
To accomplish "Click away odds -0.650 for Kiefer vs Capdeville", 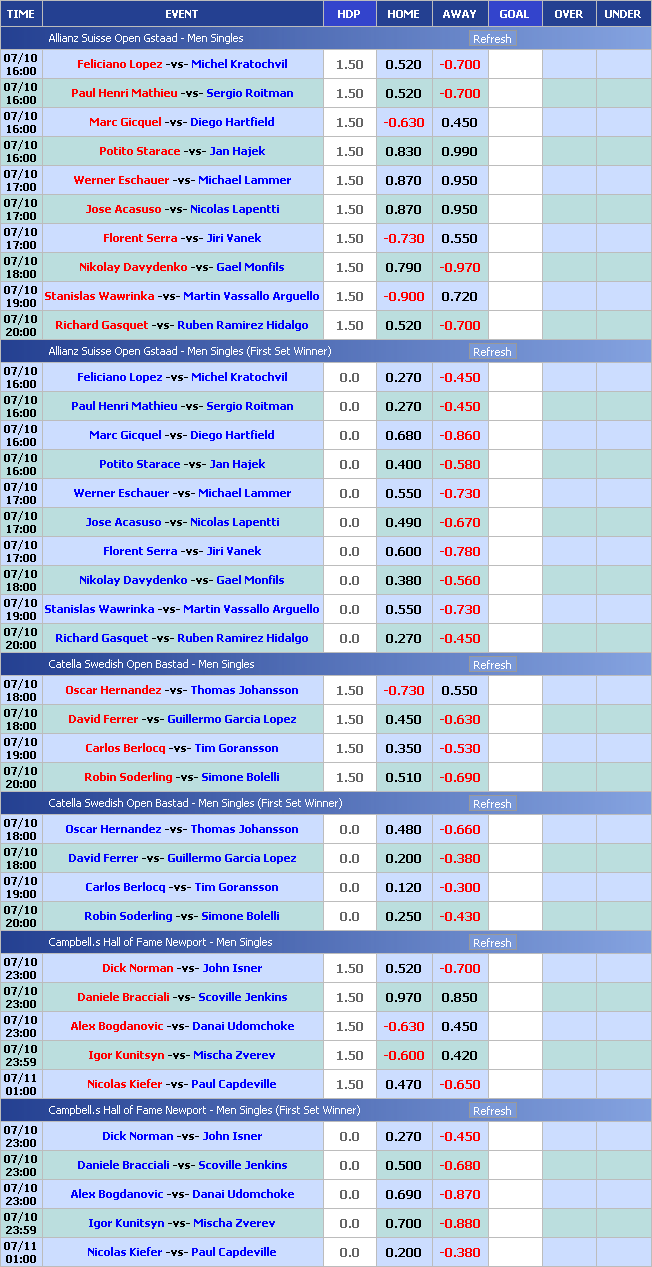I will coord(459,1085).
